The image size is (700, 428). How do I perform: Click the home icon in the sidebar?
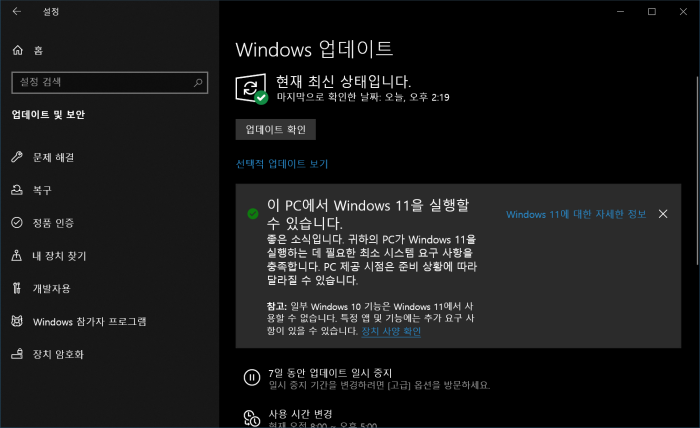click(x=17, y=50)
